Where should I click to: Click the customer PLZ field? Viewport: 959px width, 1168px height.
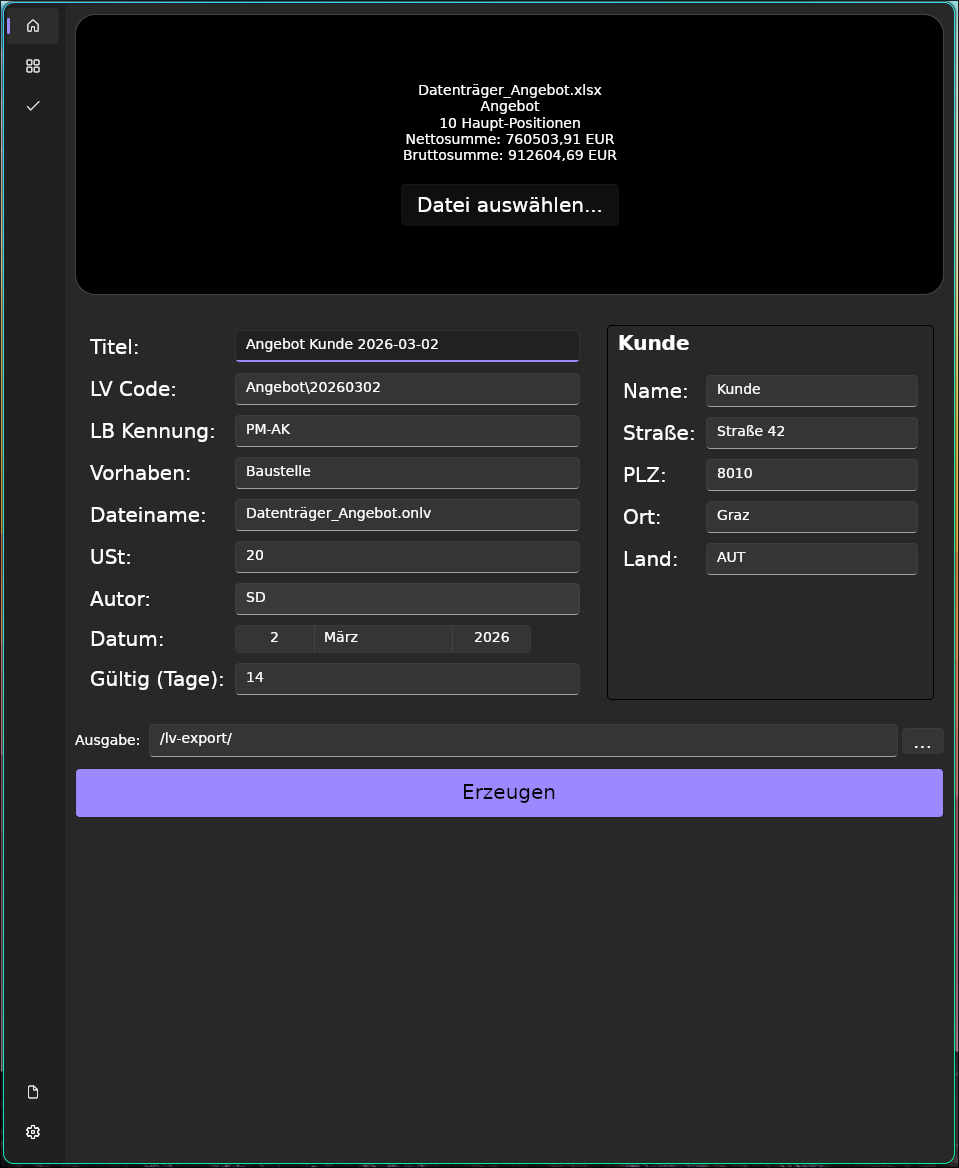tap(811, 474)
